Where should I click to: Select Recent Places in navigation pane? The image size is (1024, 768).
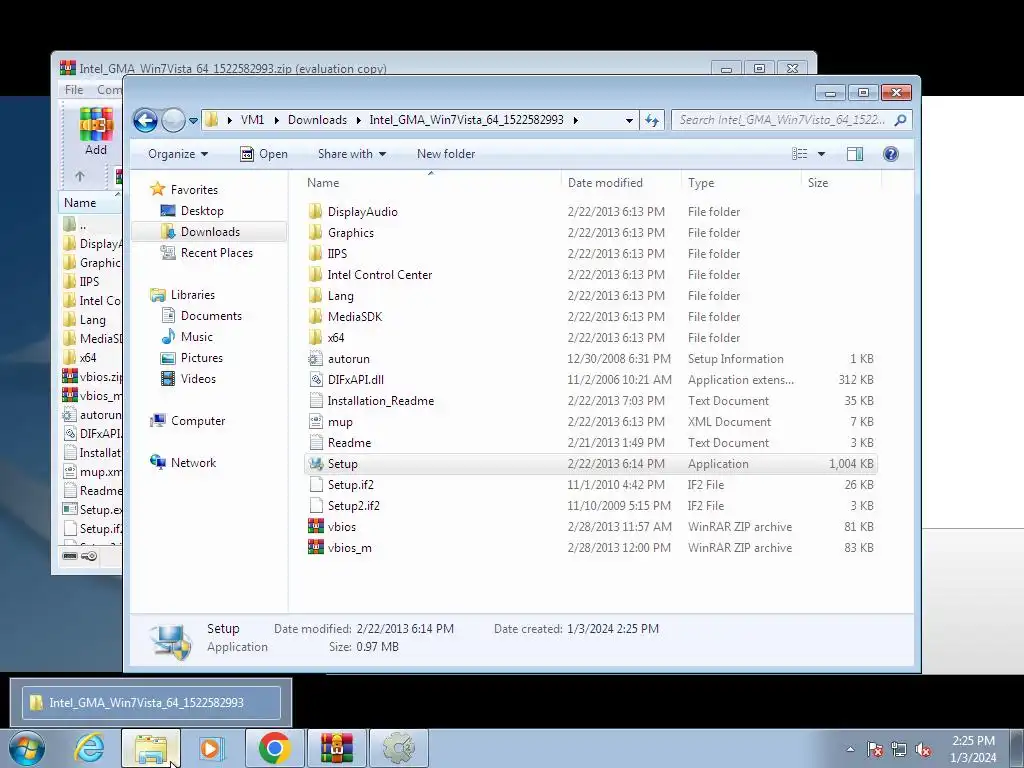point(216,253)
